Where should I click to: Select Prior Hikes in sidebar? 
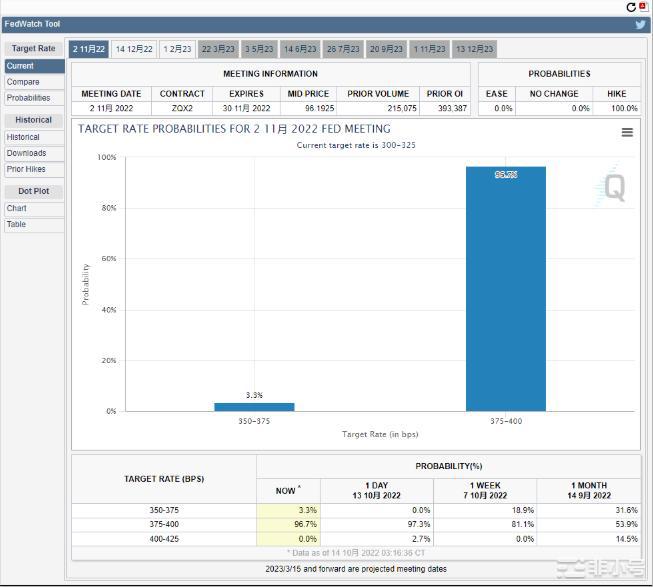click(x=26, y=169)
